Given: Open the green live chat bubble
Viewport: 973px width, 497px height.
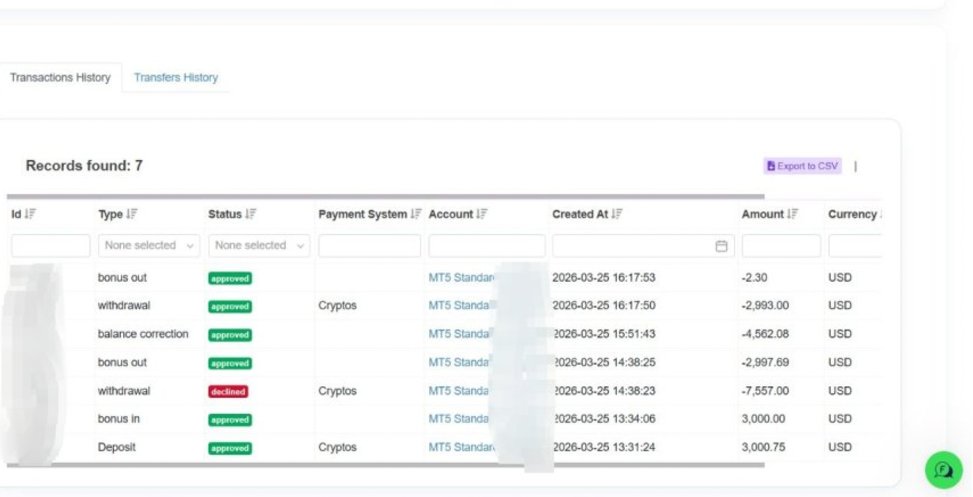Looking at the screenshot, I should [943, 470].
